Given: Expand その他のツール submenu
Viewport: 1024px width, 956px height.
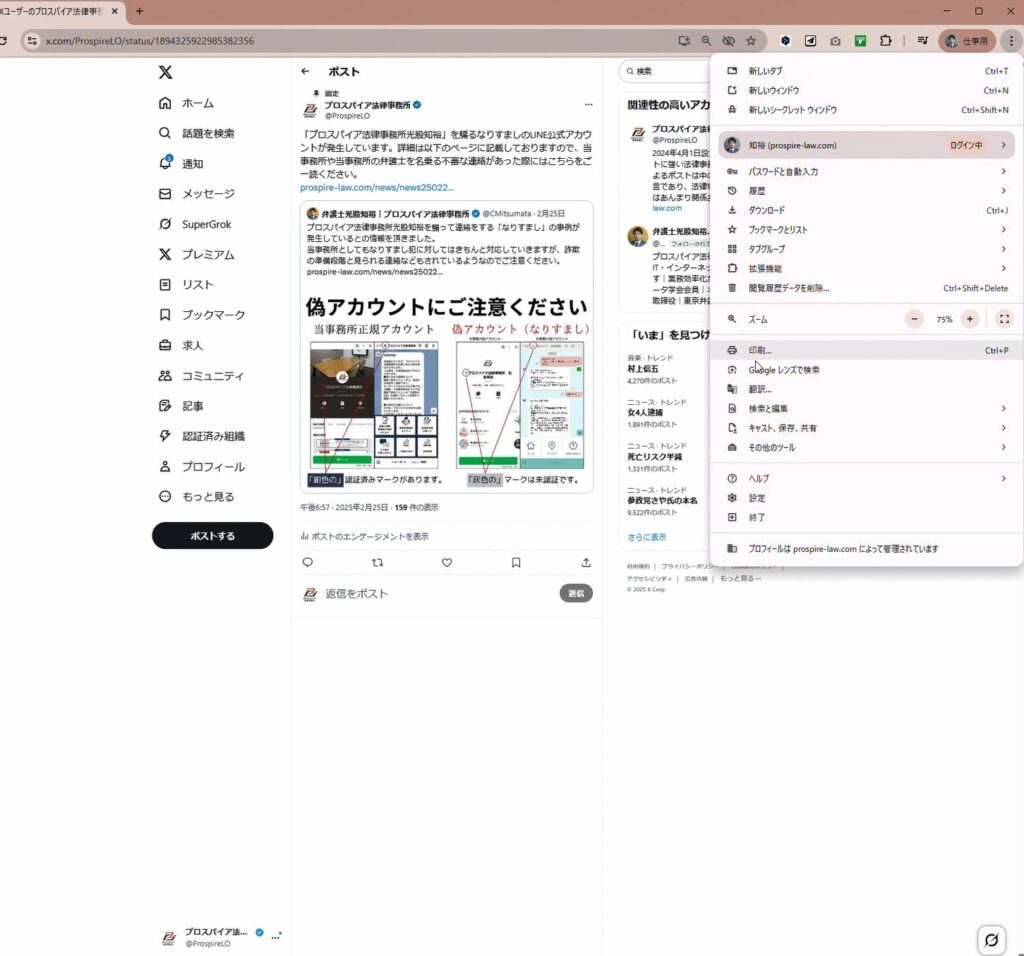Looking at the screenshot, I should tap(866, 447).
